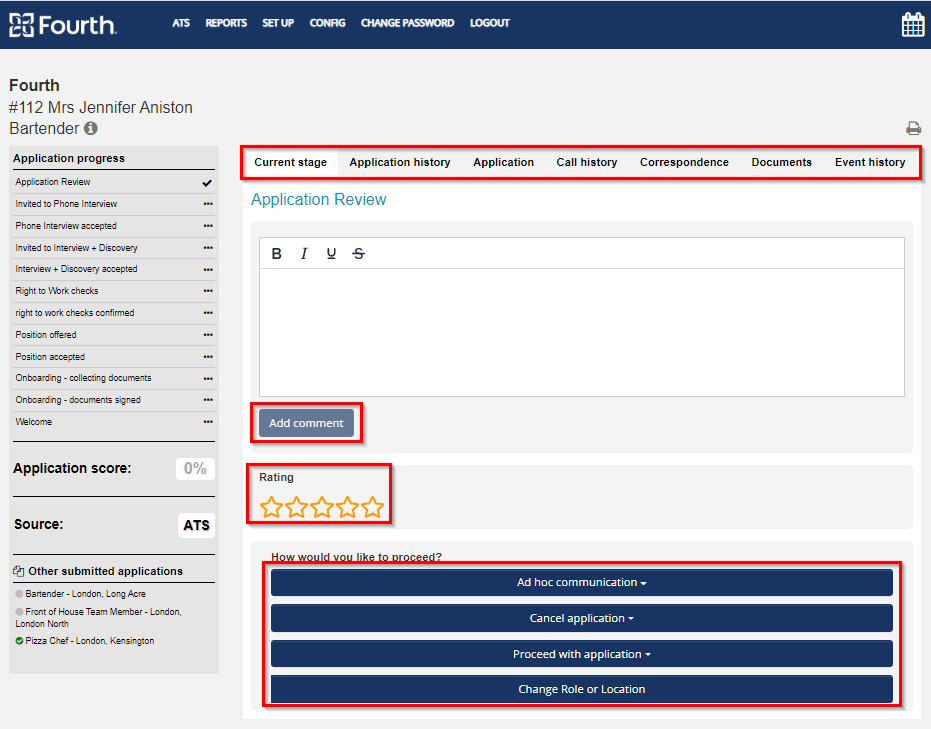The width and height of the screenshot is (931, 729).
Task: Click ellipsis for Phone Interview accepted
Action: (x=208, y=226)
